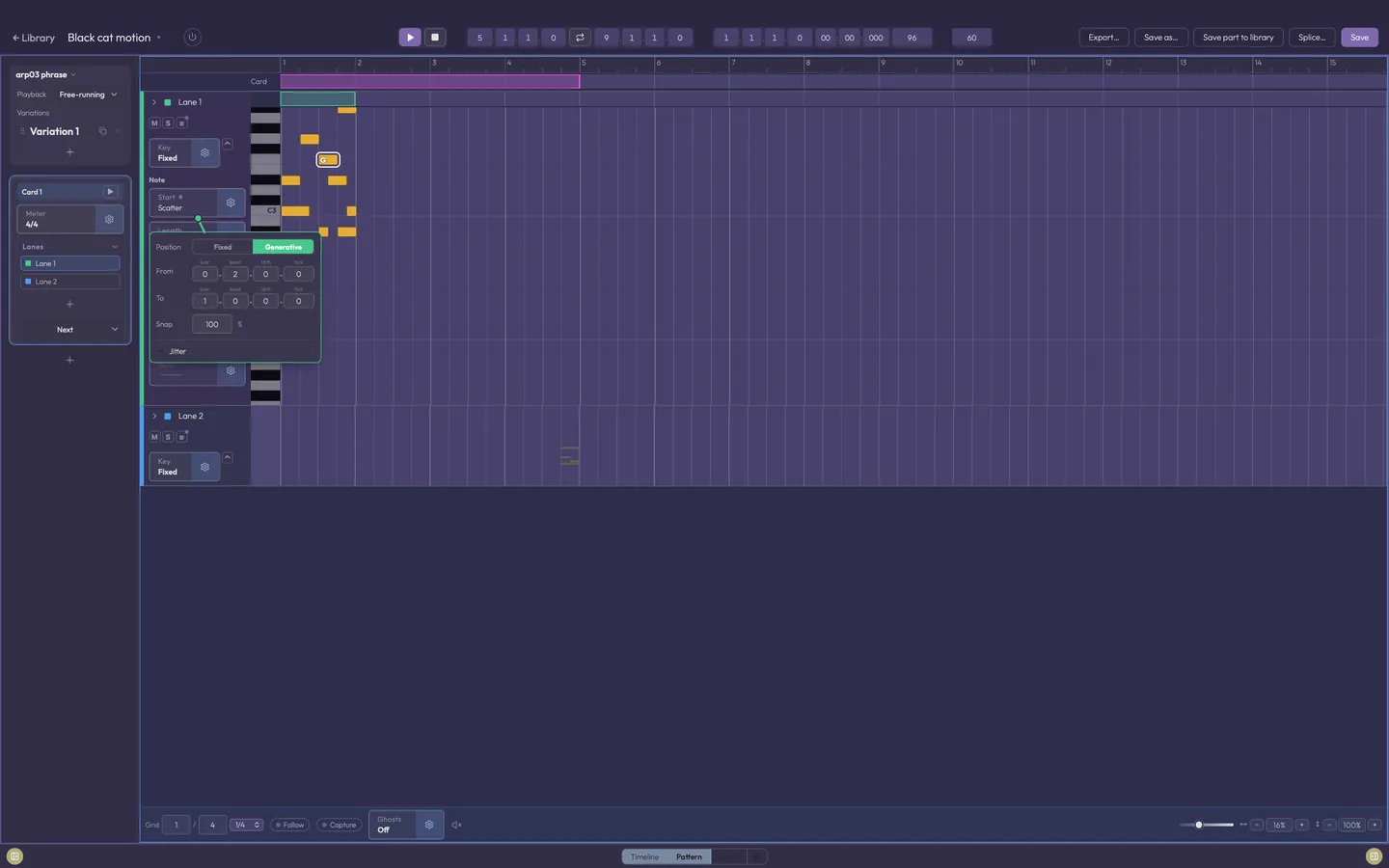Click the purple Save button
Viewport: 1389px width, 868px height.
point(1359,38)
